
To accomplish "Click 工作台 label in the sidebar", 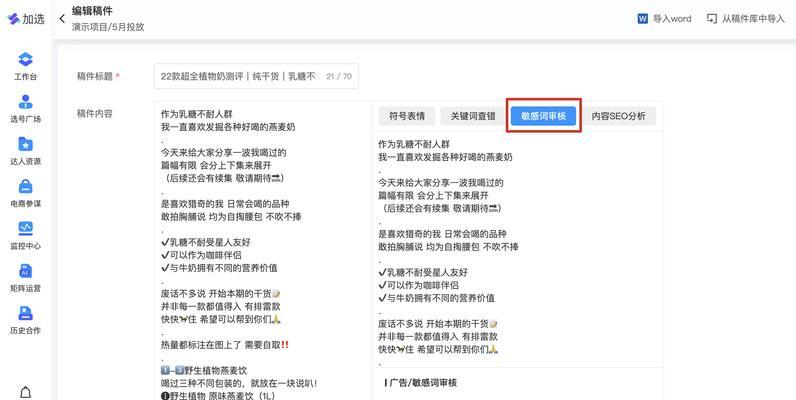I will point(25,77).
